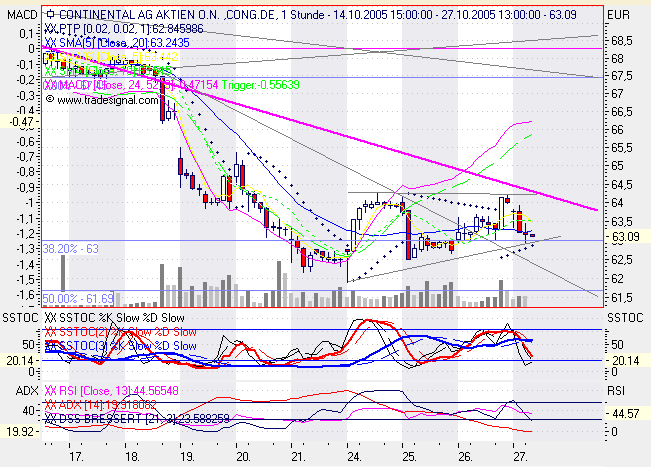Select the black SSTOC %K Slow %D Slow legend
Image resolution: width=651 pixels, height=467 pixels.
point(114,318)
